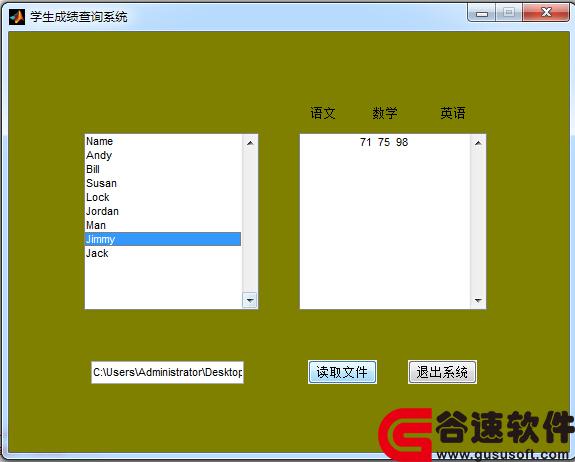Select Lock in the student list

point(163,197)
